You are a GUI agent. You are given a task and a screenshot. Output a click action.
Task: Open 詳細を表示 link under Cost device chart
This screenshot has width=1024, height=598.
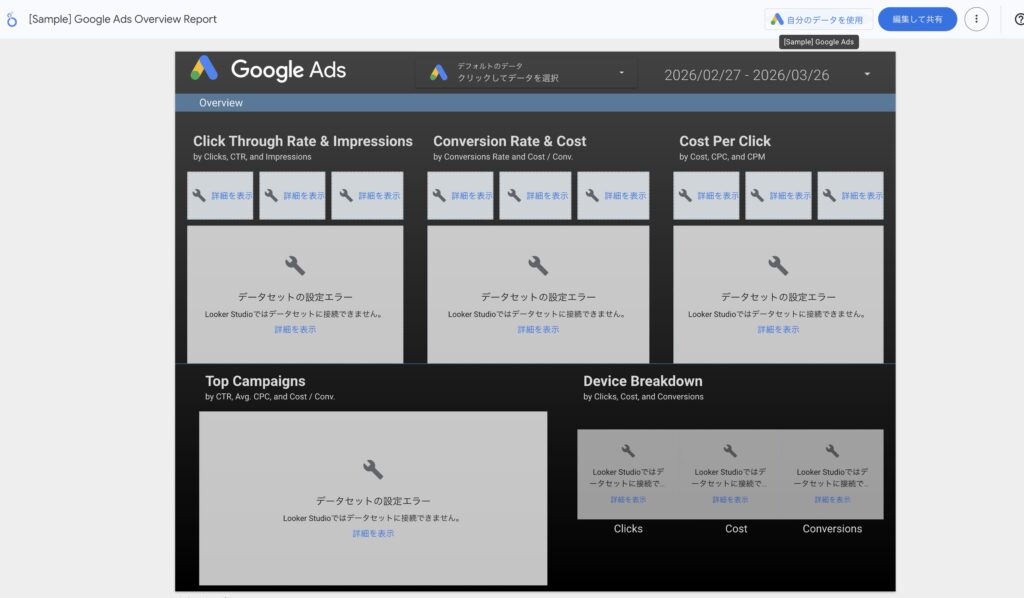click(x=730, y=500)
